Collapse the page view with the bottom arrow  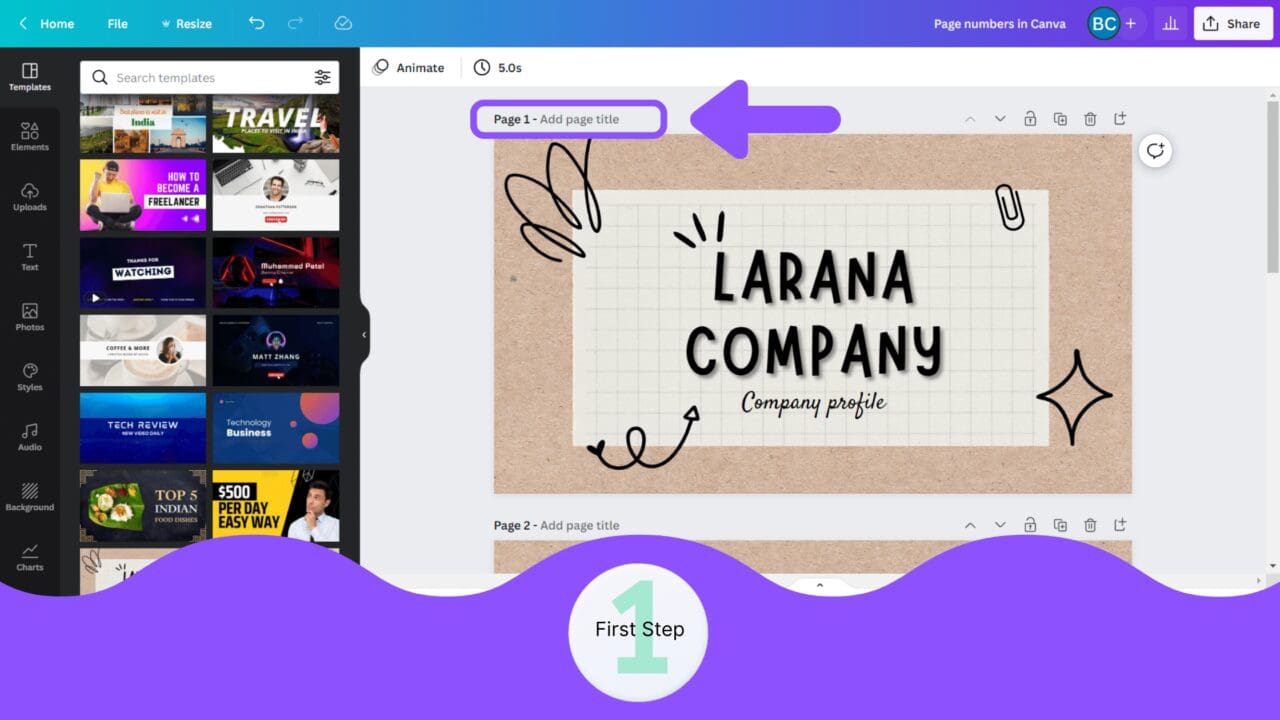[819, 585]
